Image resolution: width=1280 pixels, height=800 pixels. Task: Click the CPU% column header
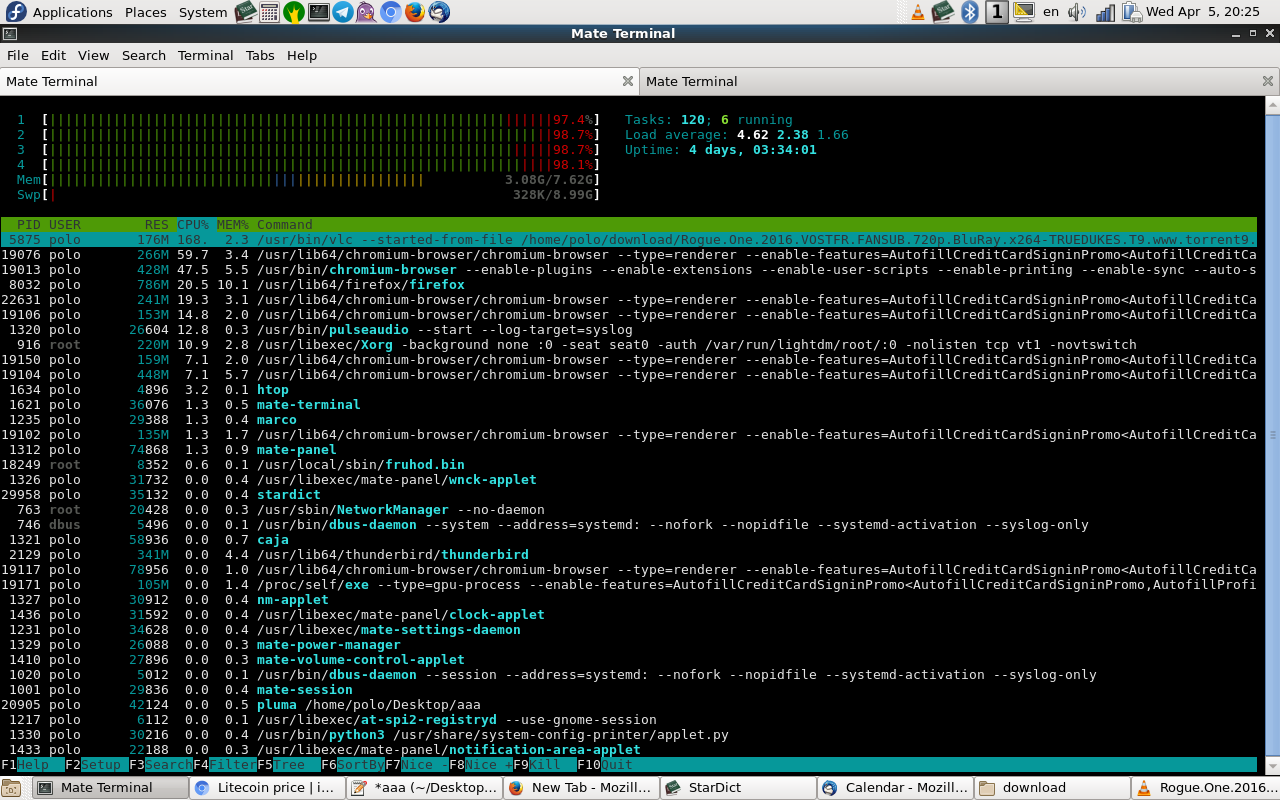coord(193,225)
